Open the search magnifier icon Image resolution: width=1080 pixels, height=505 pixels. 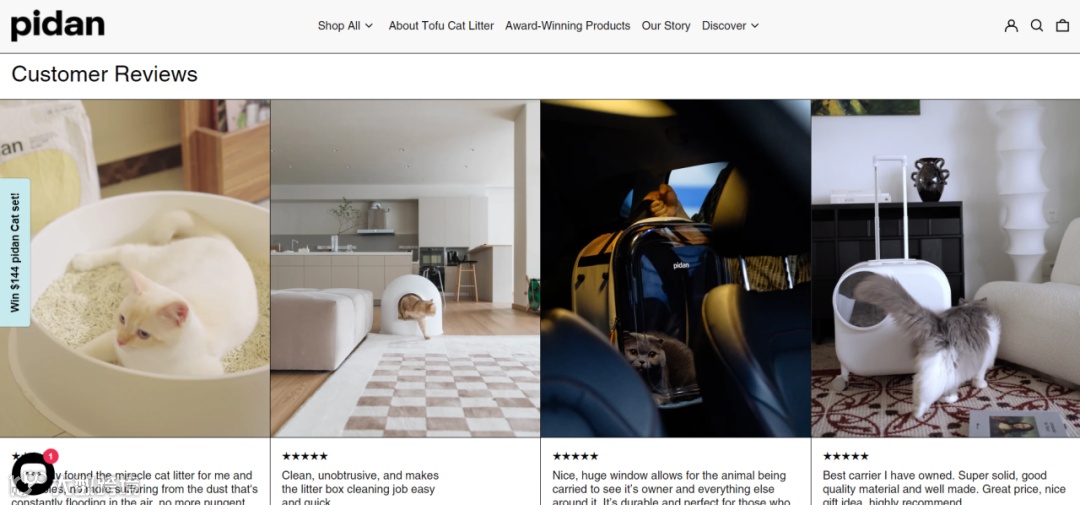coord(1036,25)
